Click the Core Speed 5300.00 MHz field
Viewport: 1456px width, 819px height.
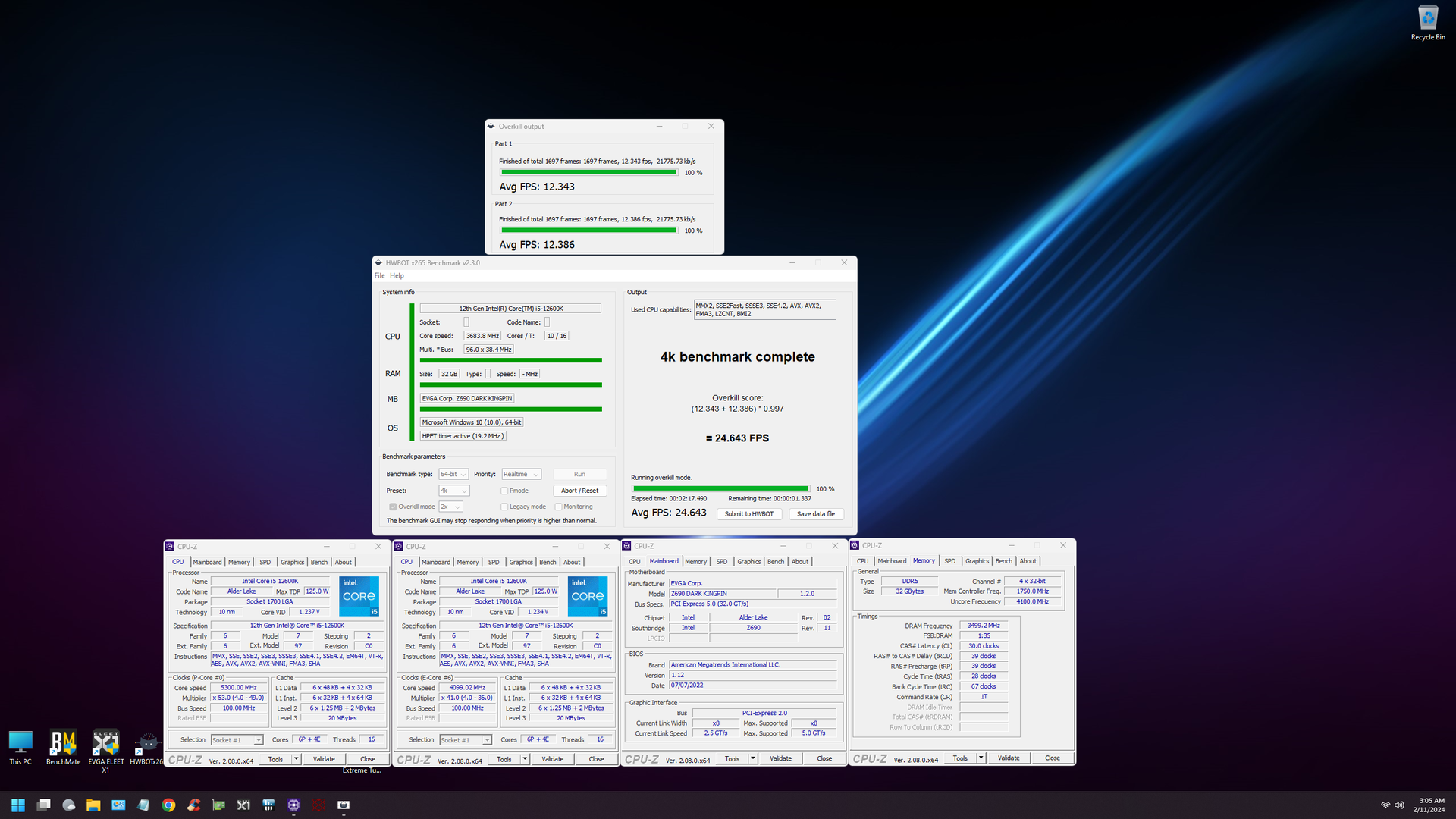click(239, 688)
